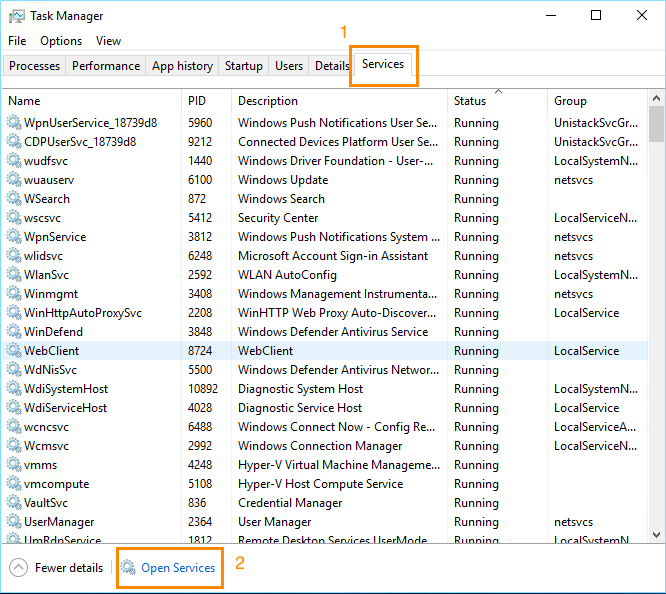The height and width of the screenshot is (594, 666).
Task: Switch to the Startup tab
Action: coord(243,66)
